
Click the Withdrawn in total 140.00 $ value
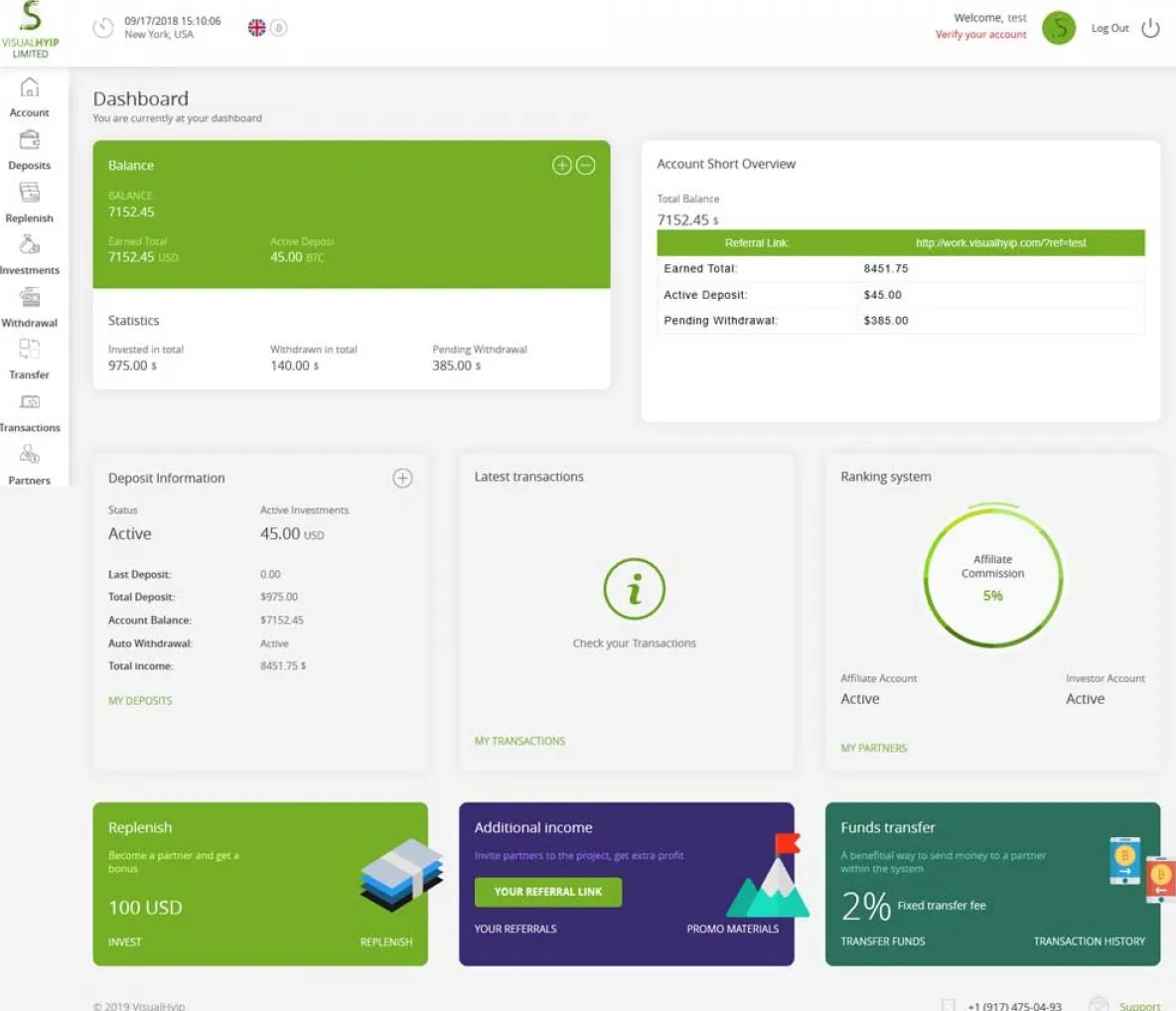(295, 366)
